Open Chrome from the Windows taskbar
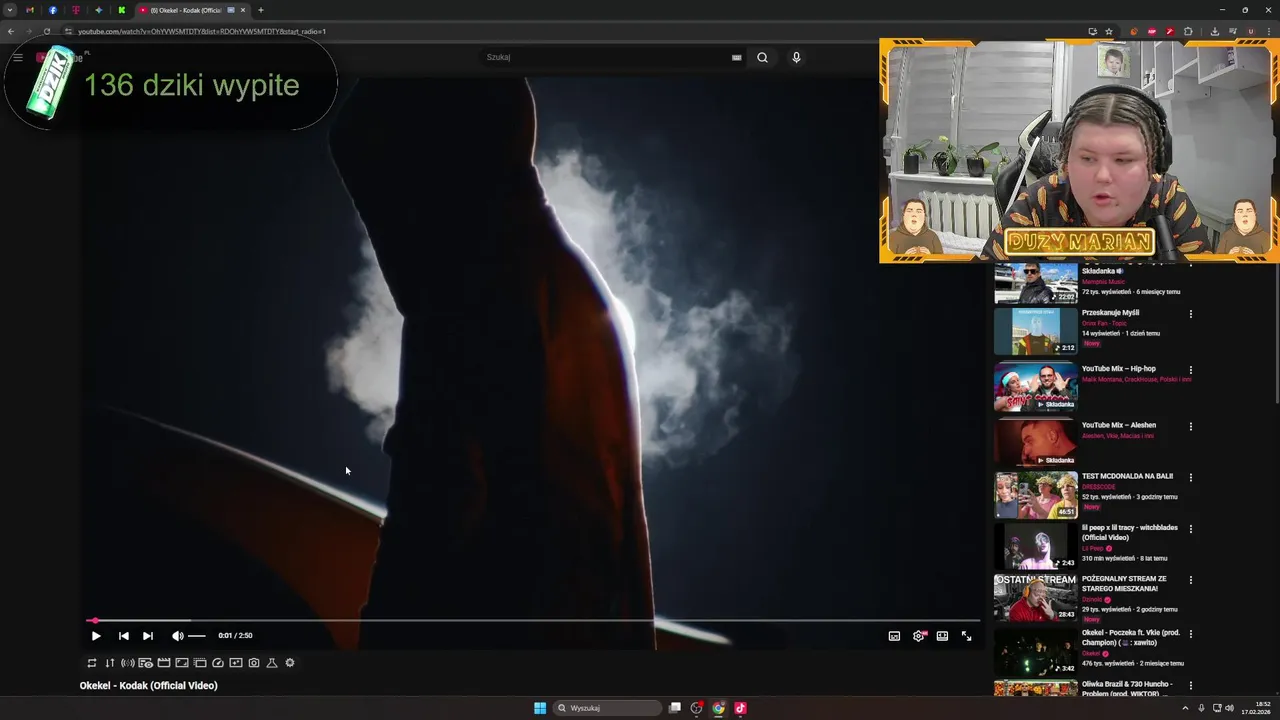Image resolution: width=1280 pixels, height=720 pixels. [718, 708]
